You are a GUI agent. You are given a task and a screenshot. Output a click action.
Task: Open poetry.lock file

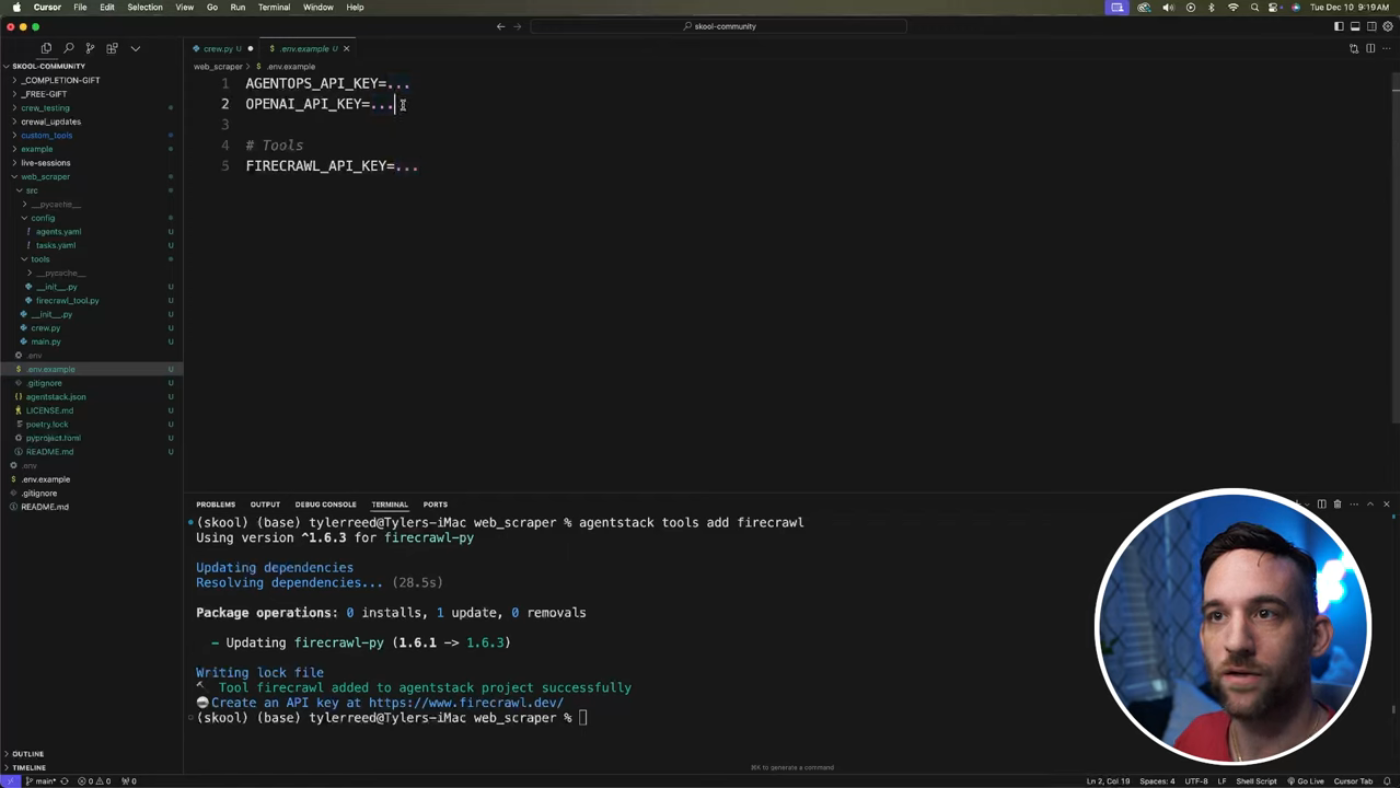click(x=47, y=424)
